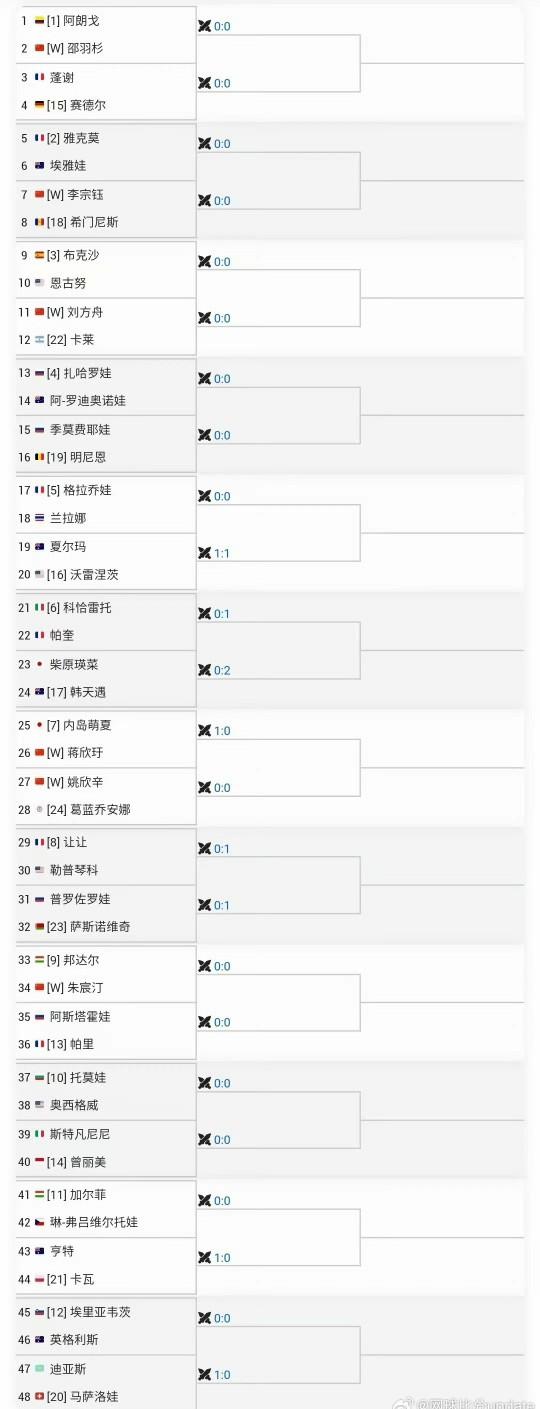Click head-to-head icon beside 内岛萌夏 vs 蒋欣玗
Viewport: 540px width, 1409px height.
(205, 731)
